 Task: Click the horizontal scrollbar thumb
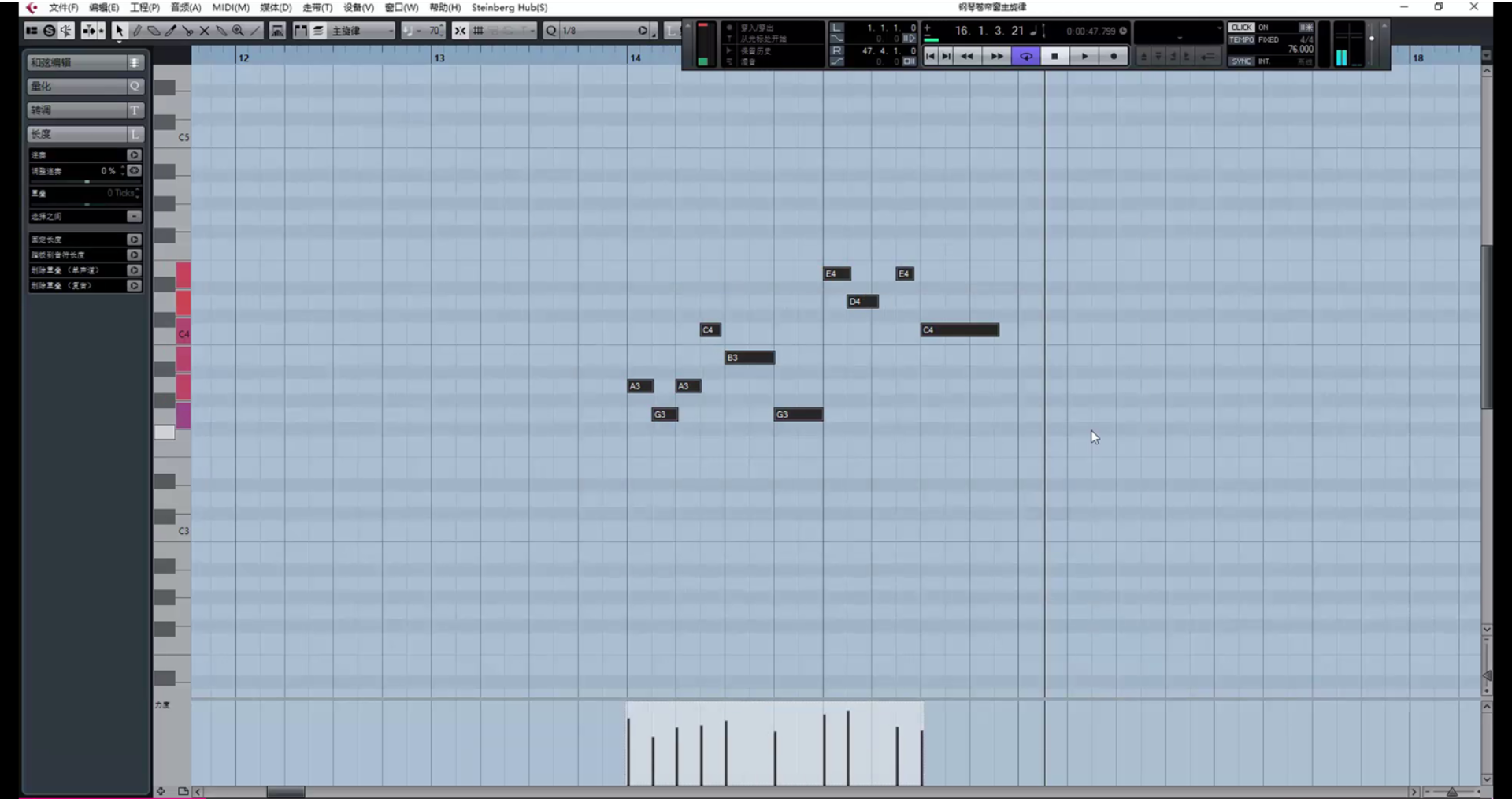[285, 792]
